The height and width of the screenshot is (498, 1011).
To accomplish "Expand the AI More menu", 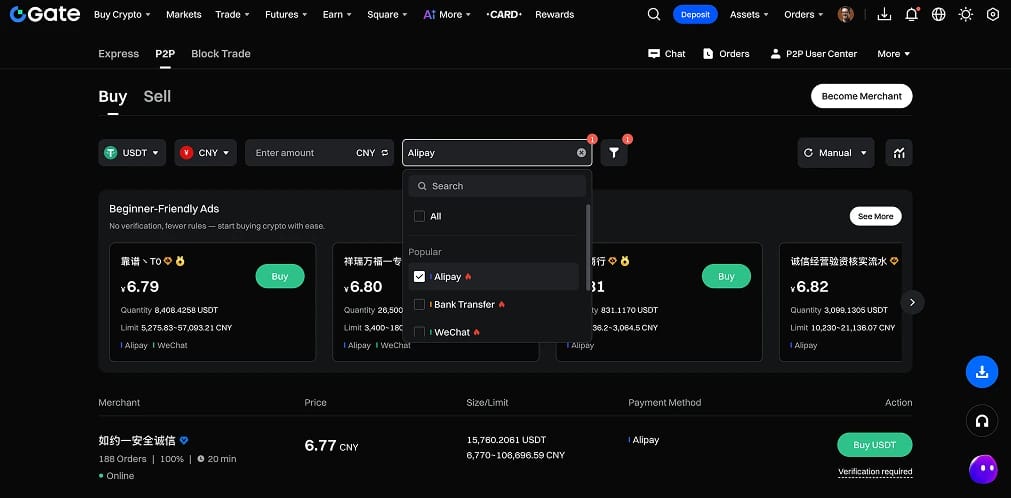I will click(447, 14).
